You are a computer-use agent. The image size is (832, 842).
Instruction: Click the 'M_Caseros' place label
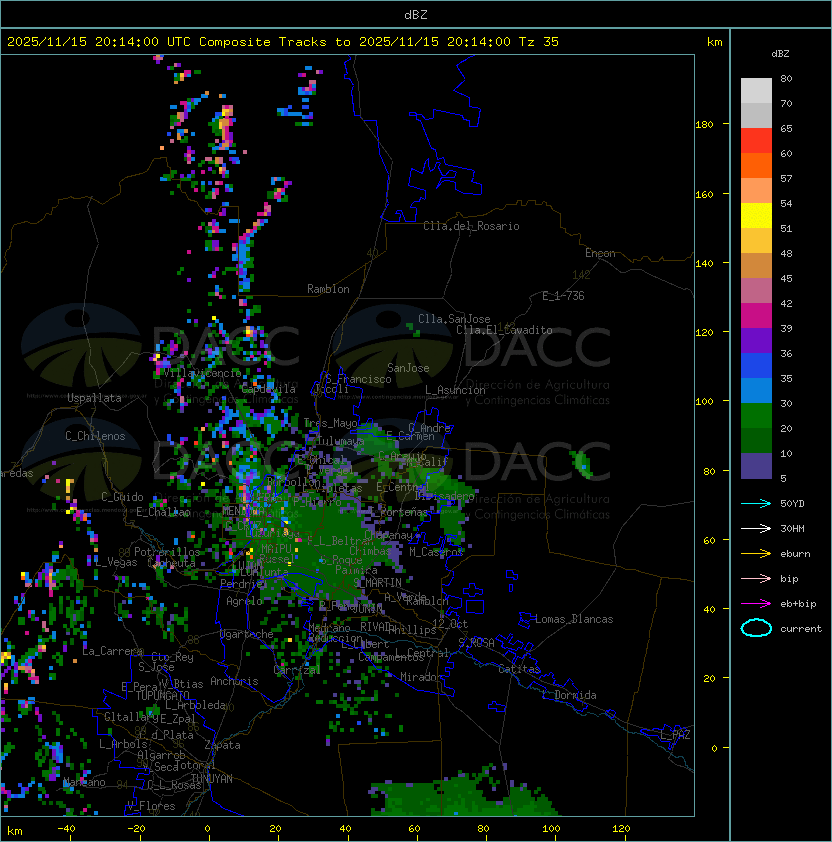click(436, 552)
